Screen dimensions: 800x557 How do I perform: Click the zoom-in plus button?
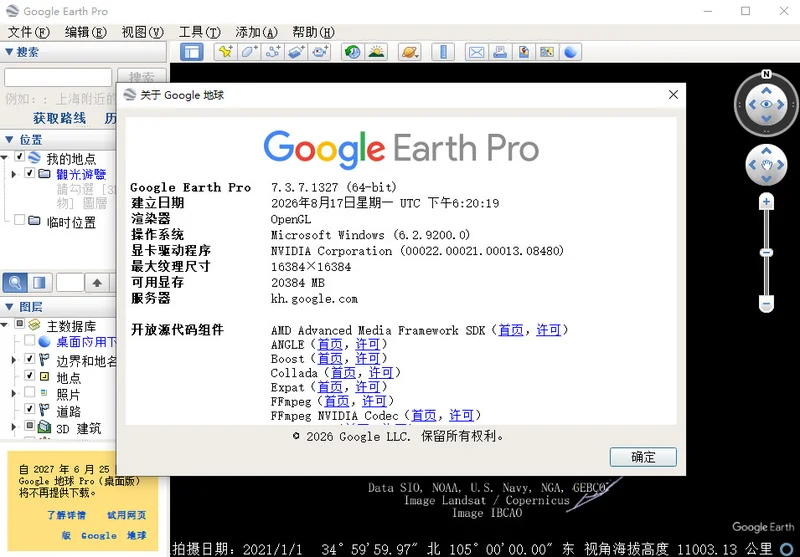point(766,202)
